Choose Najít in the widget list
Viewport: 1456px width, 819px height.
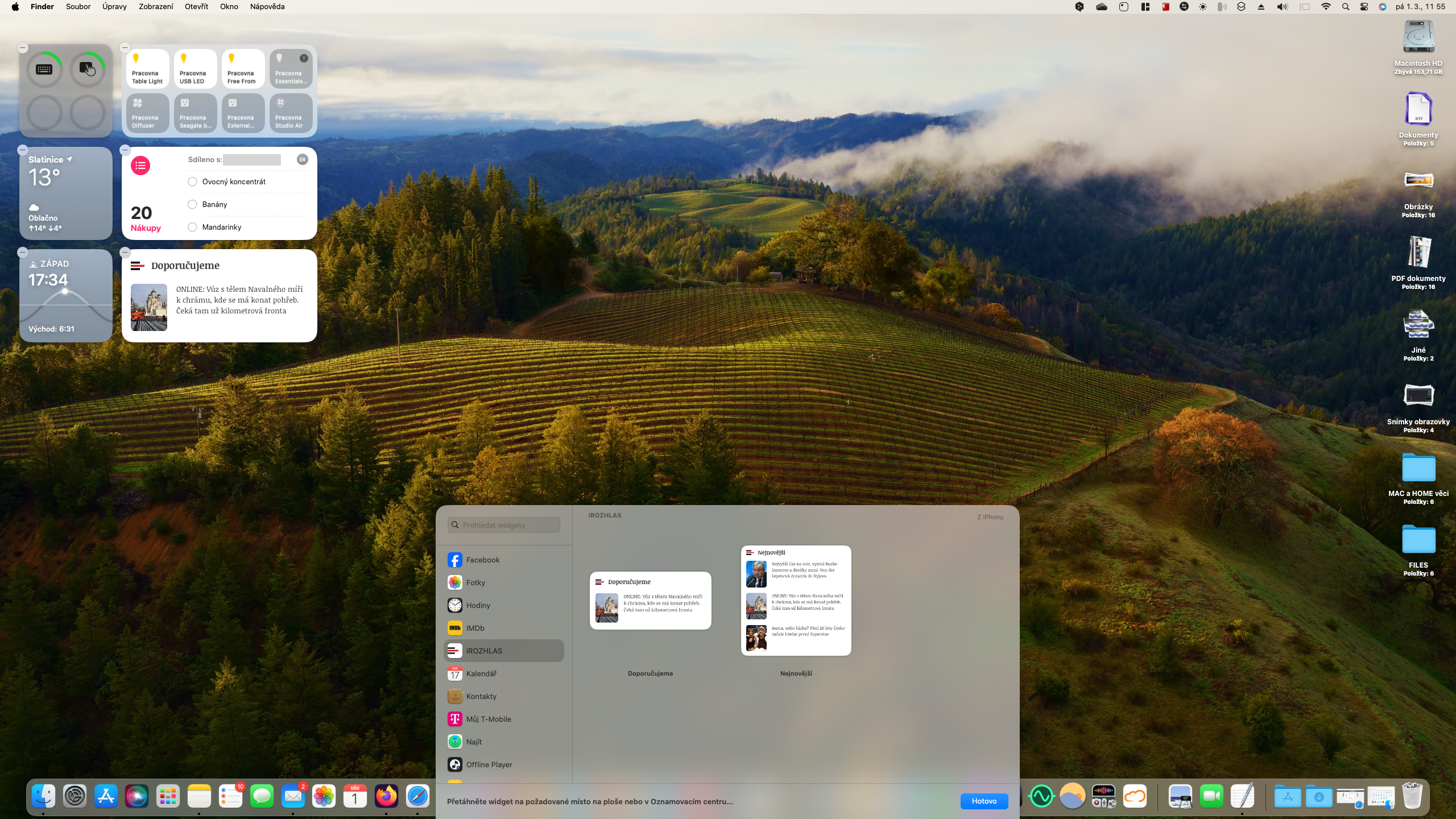tap(474, 742)
